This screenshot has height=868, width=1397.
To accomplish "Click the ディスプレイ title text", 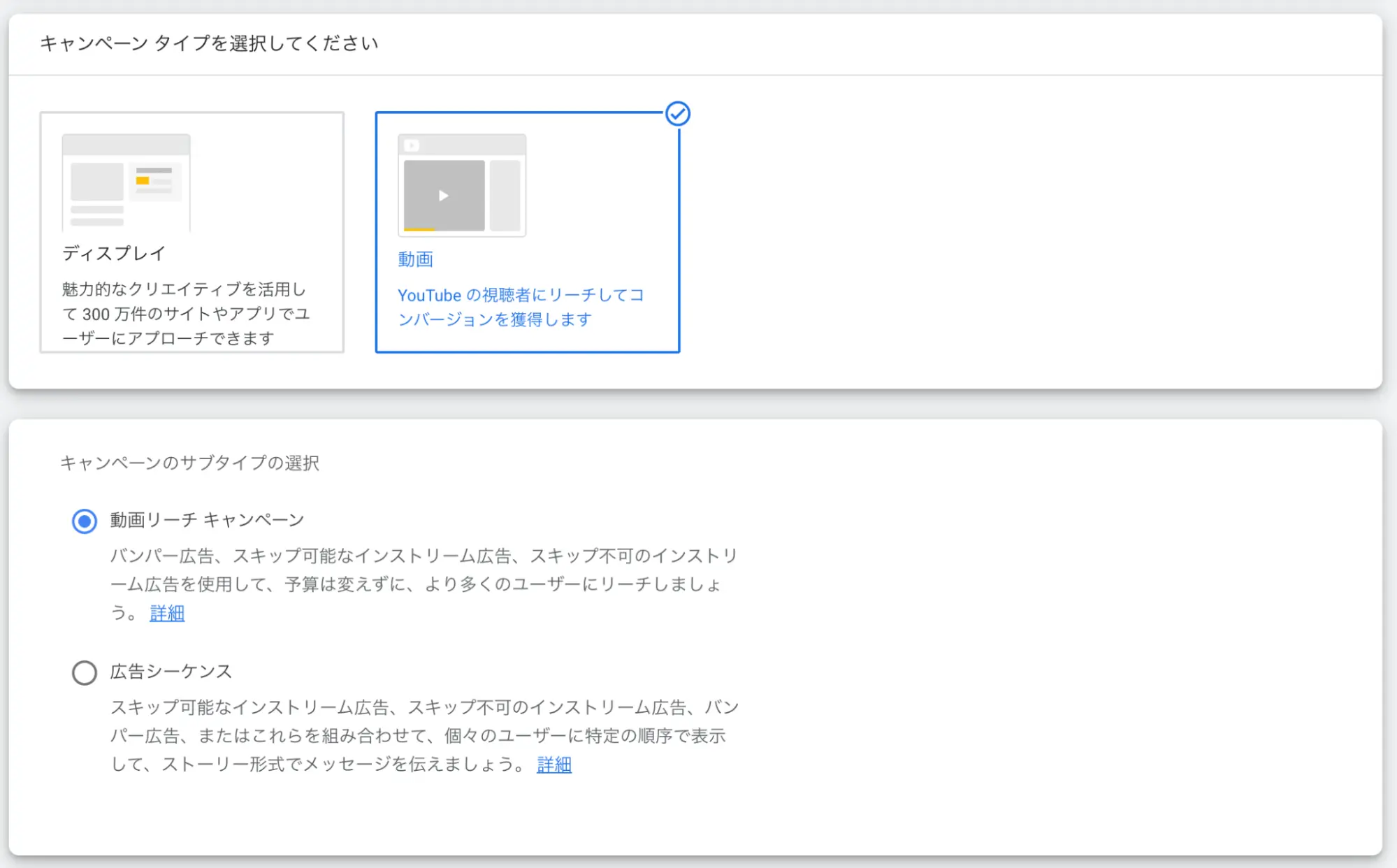I will pyautogui.click(x=114, y=253).
